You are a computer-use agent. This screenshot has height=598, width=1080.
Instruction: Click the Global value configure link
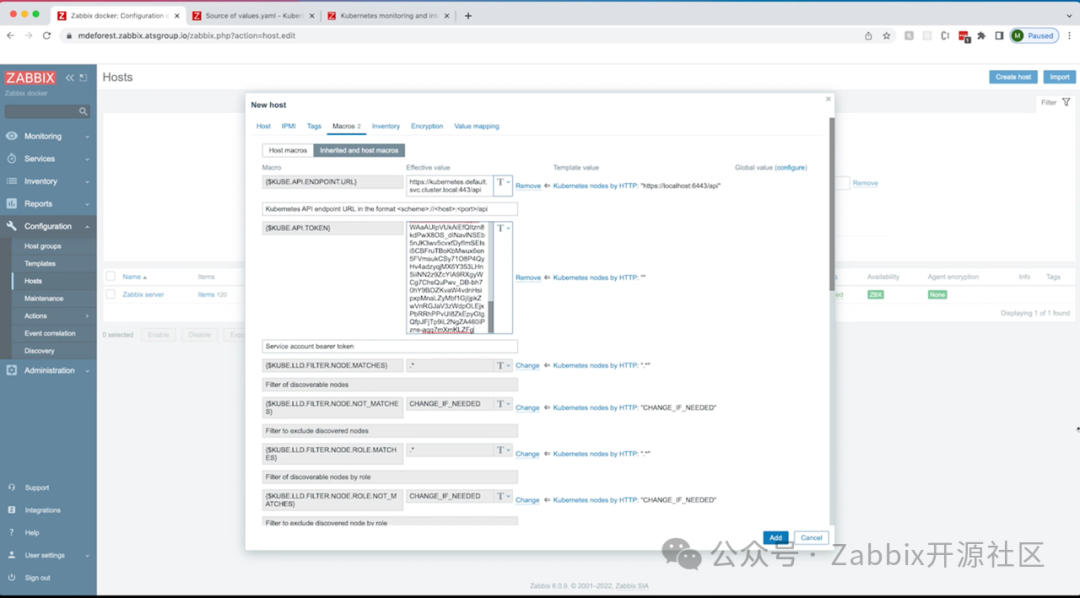point(790,167)
